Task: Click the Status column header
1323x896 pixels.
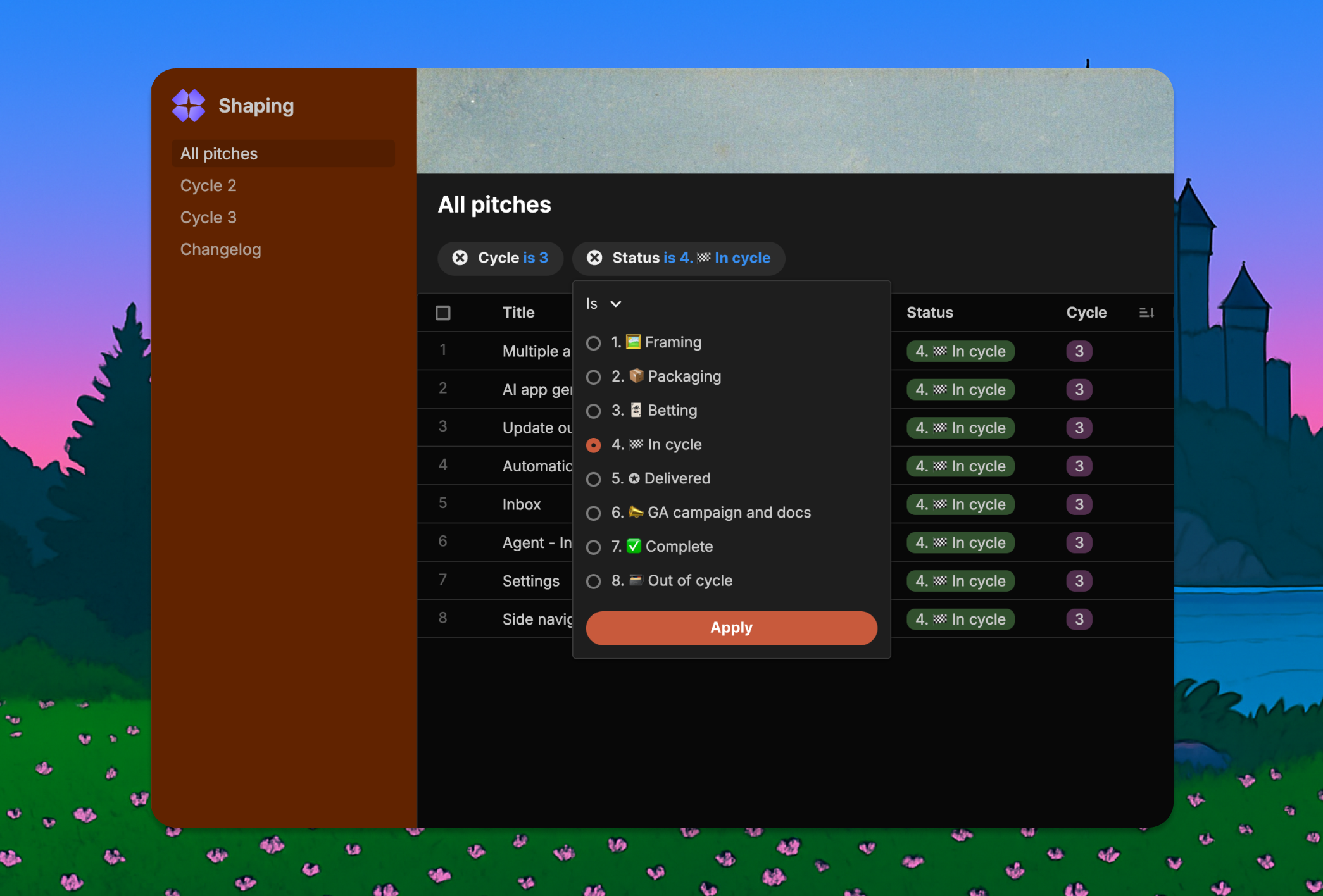Action: [x=929, y=313]
